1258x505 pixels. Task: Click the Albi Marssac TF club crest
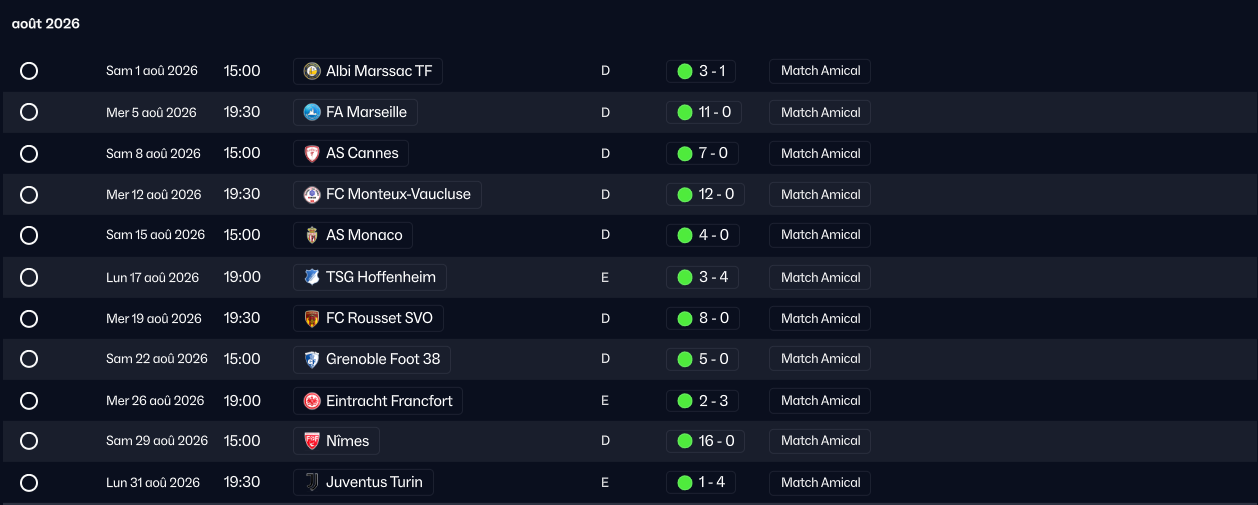312,71
